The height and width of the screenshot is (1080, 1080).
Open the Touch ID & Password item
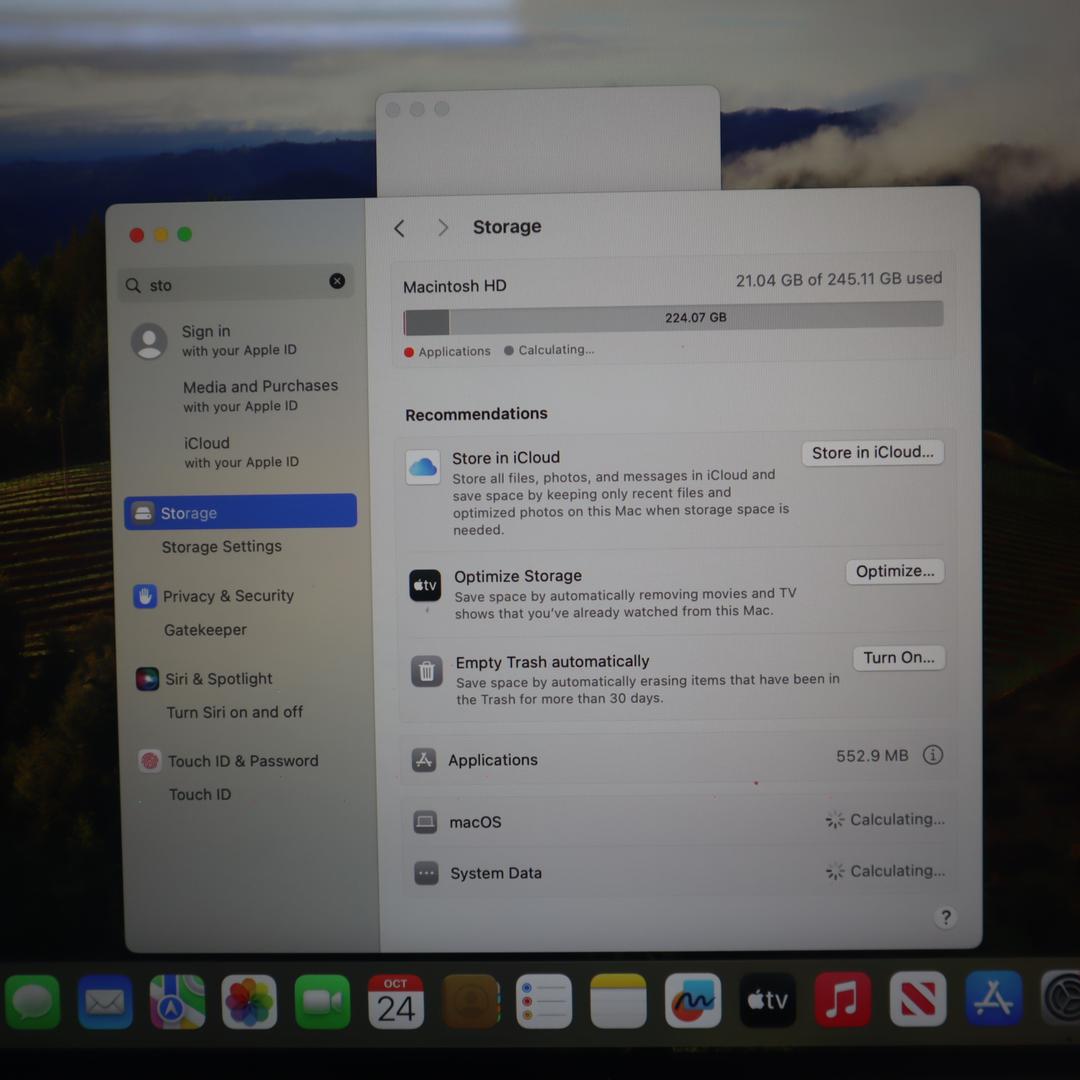point(242,761)
